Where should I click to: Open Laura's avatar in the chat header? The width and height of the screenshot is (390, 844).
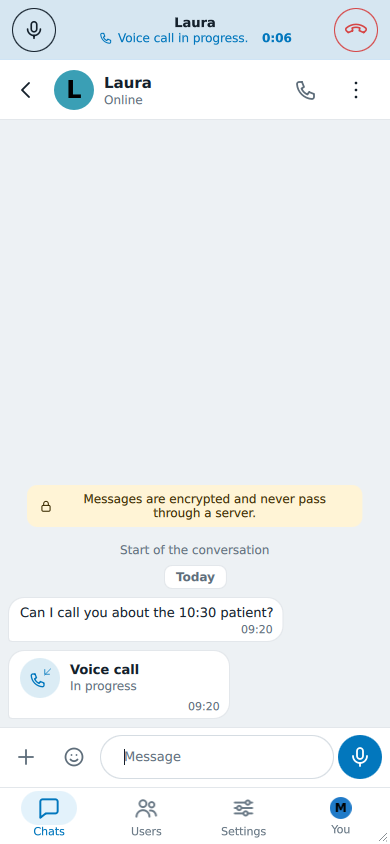pyautogui.click(x=74, y=90)
